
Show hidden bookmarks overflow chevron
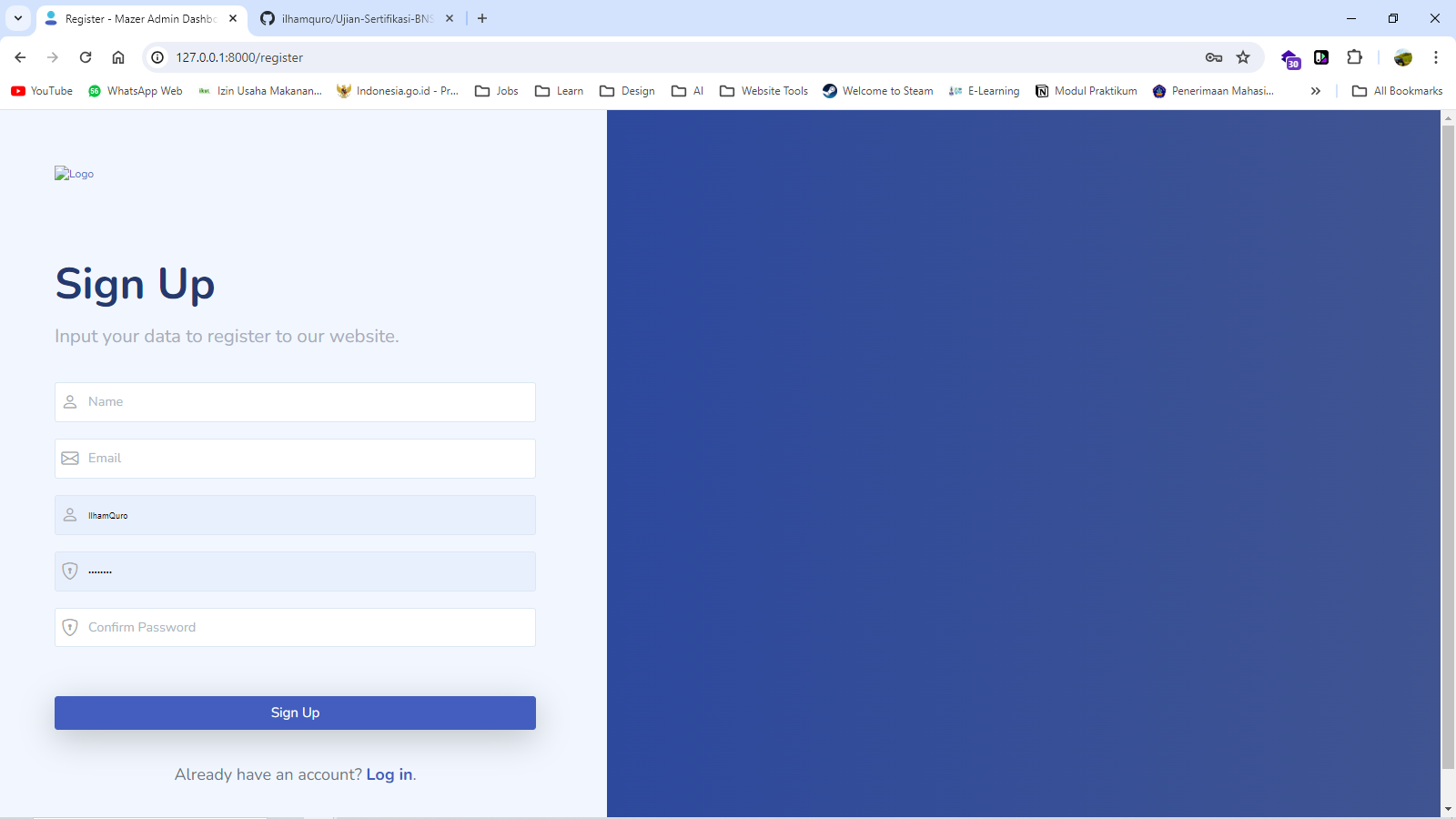point(1316,91)
